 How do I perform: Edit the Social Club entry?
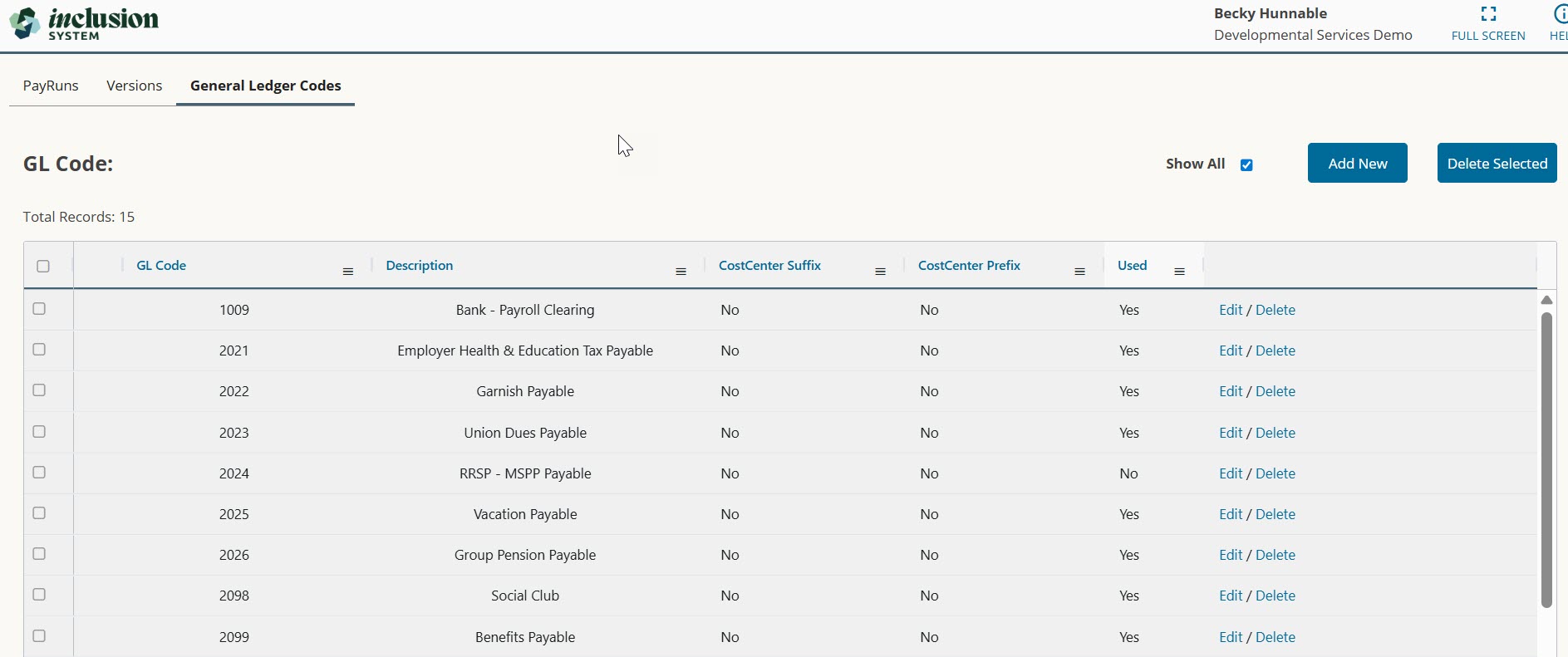point(1231,596)
